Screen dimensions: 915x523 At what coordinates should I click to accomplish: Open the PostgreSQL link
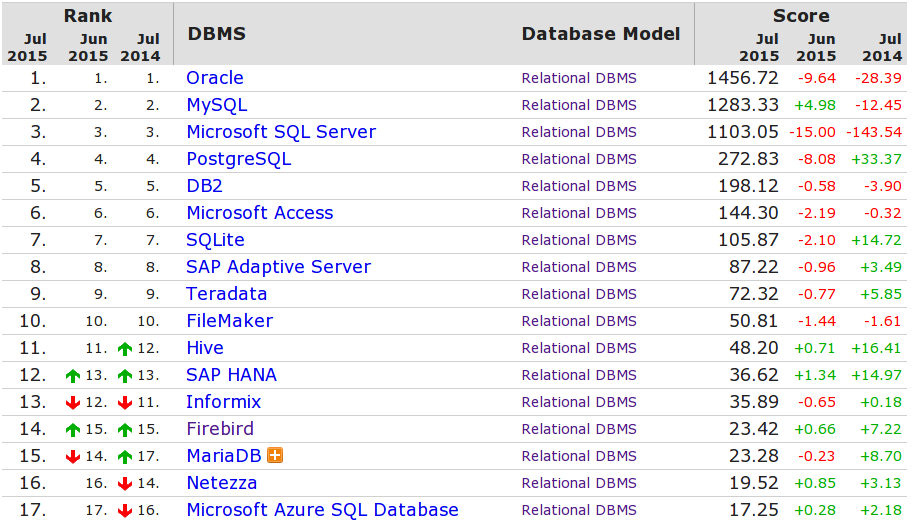click(238, 159)
